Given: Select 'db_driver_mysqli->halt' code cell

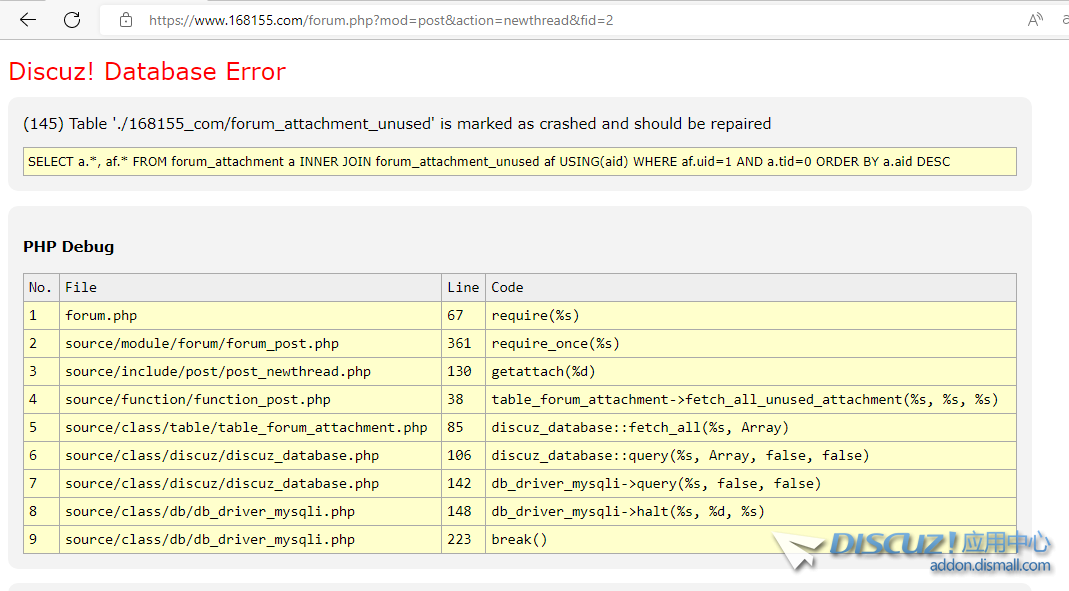Looking at the screenshot, I should pos(751,511).
